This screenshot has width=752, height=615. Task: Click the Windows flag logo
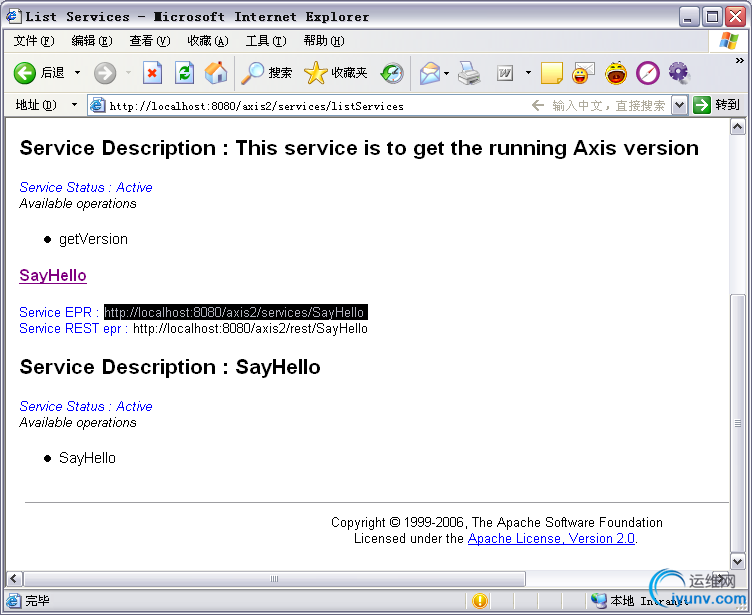[729, 41]
